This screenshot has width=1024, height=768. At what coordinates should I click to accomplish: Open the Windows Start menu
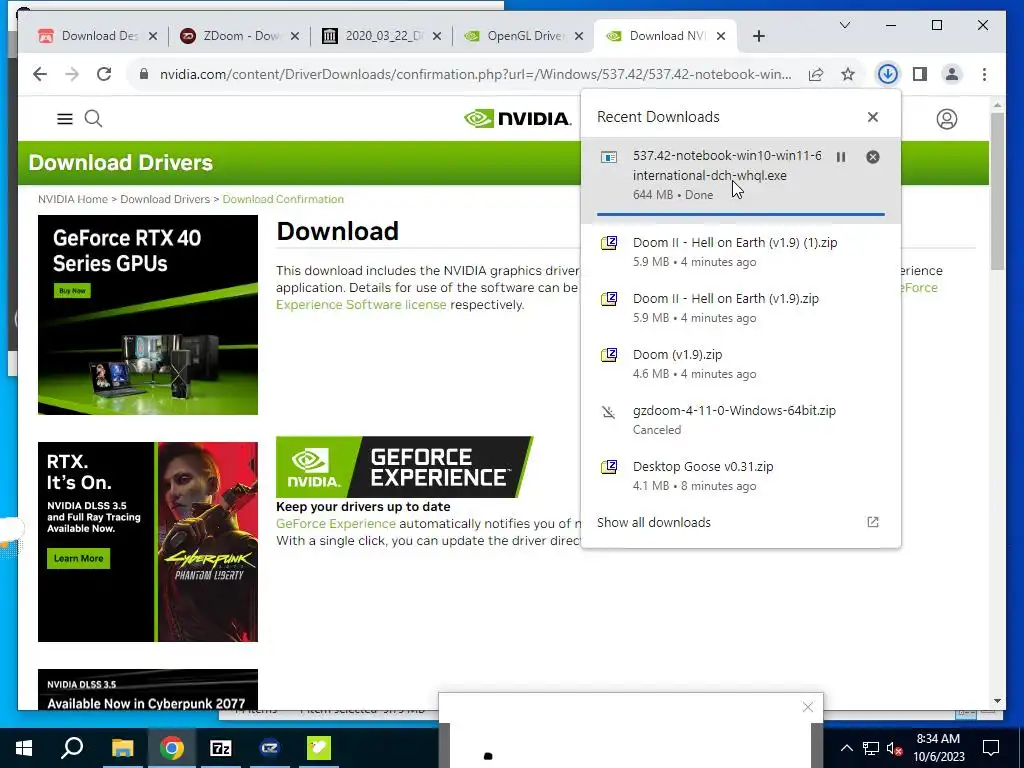pos(24,748)
